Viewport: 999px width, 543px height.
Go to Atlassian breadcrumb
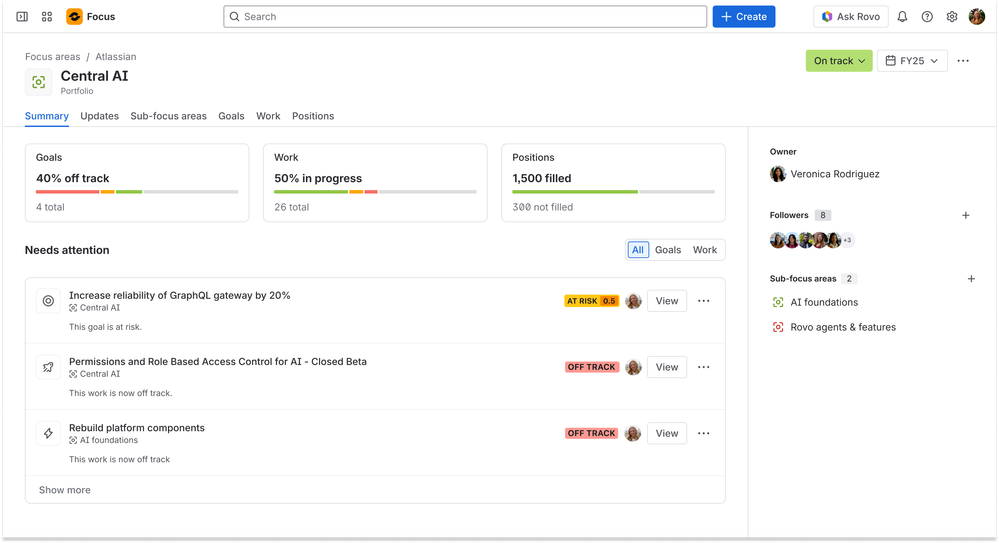[x=116, y=57]
